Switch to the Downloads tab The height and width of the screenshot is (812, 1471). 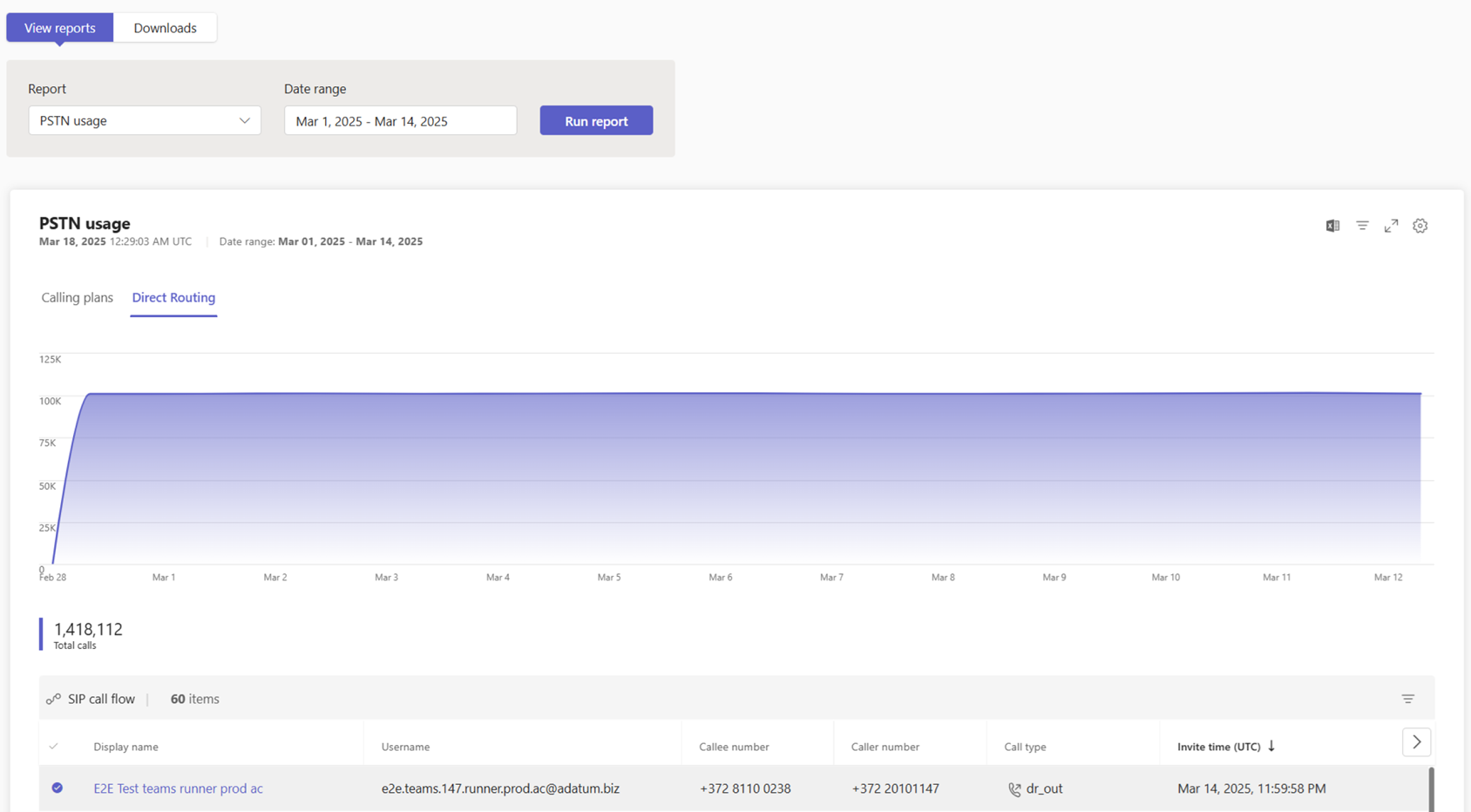point(165,27)
